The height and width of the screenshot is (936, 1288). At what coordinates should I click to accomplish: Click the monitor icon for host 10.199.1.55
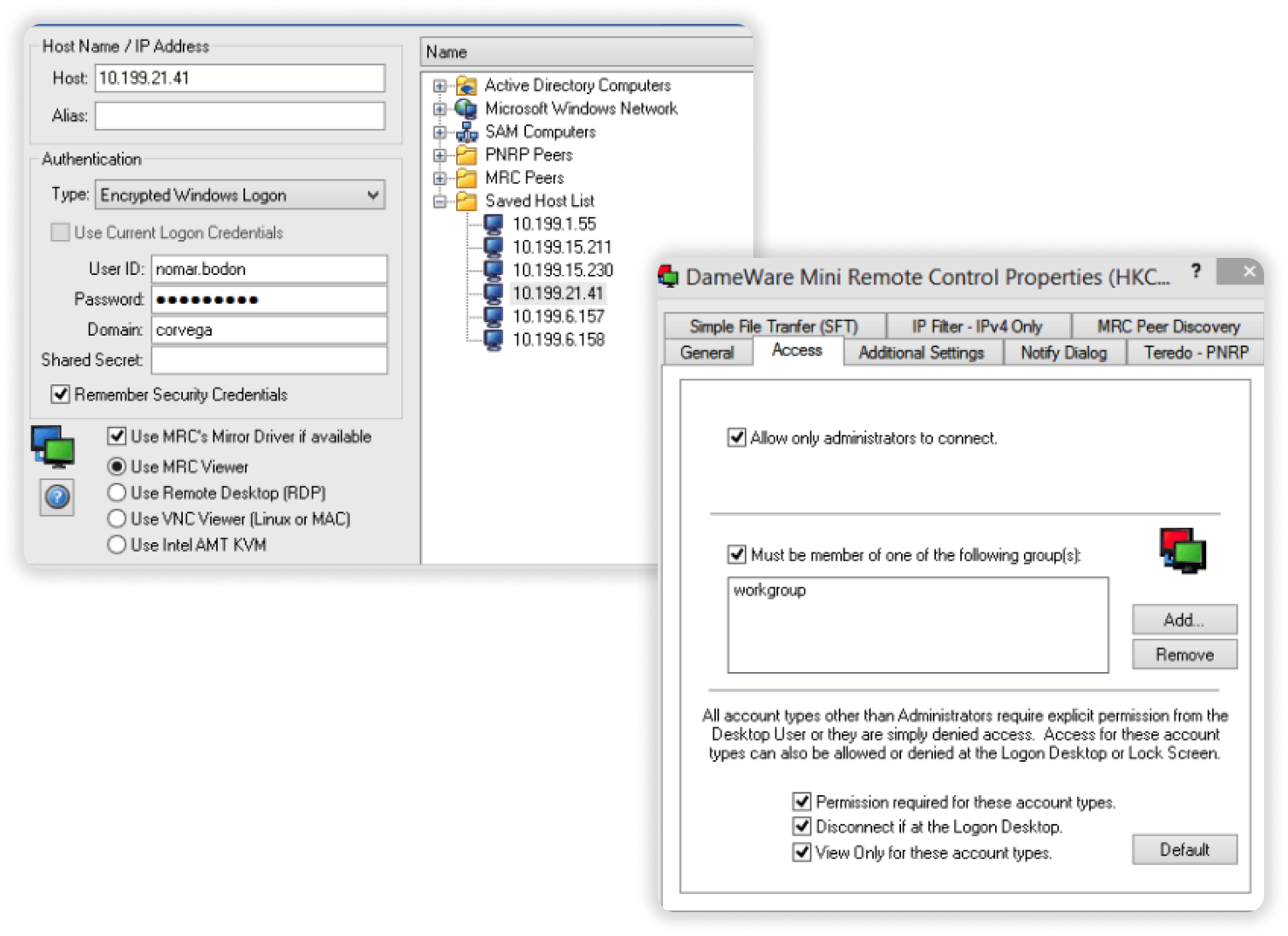(494, 224)
